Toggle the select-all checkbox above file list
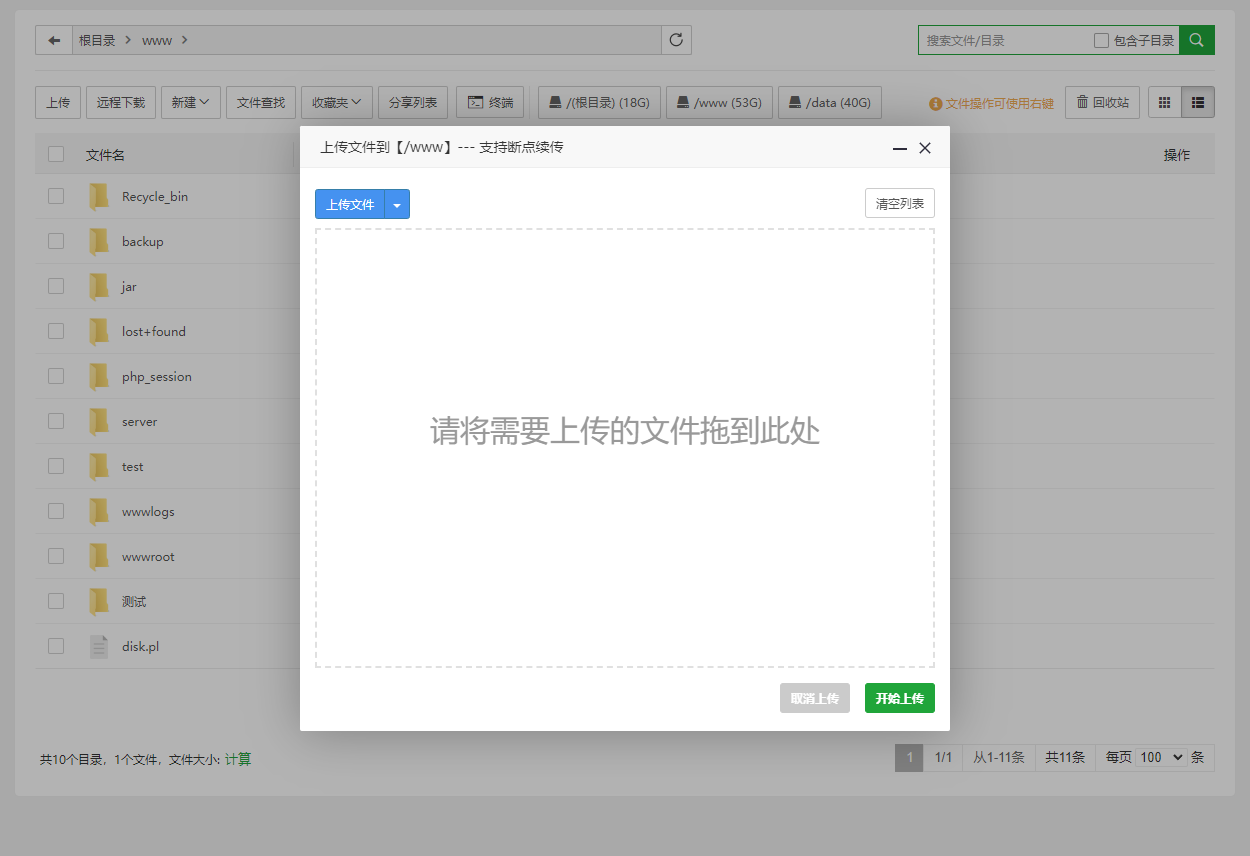The image size is (1250, 856). [x=55, y=154]
